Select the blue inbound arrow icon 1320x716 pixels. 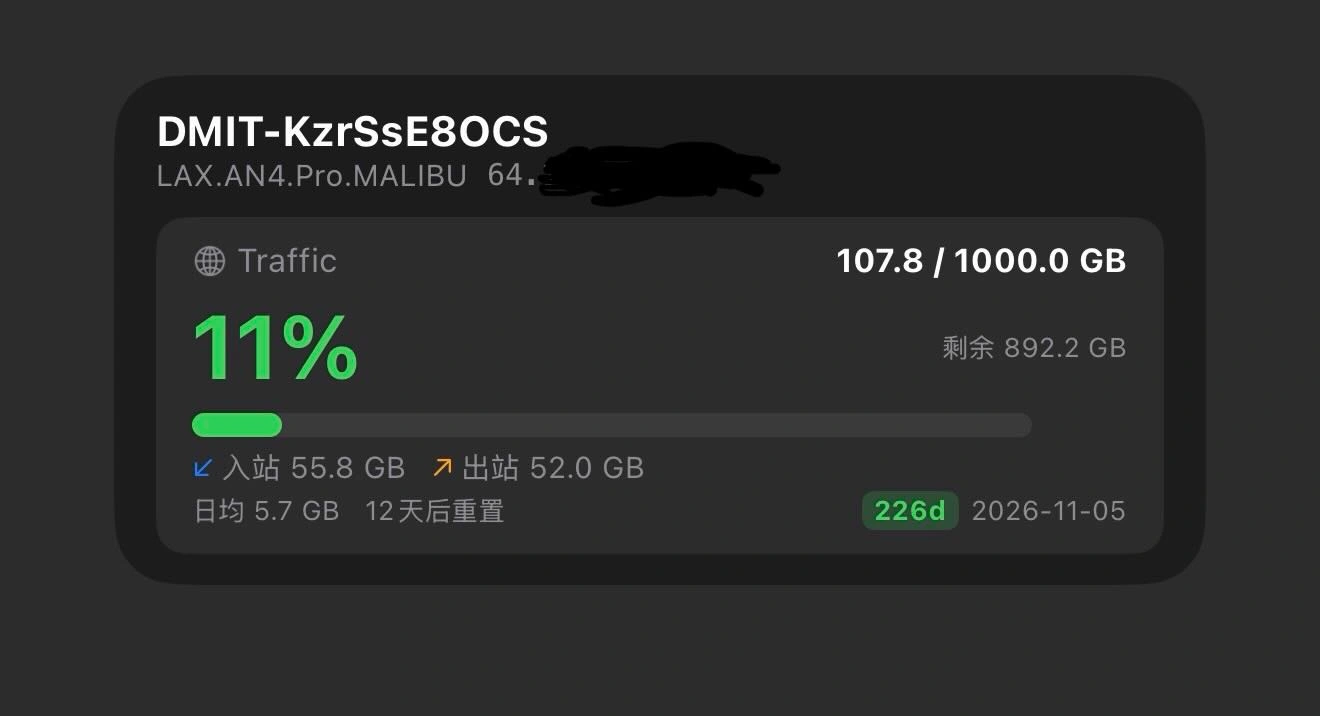pyautogui.click(x=205, y=467)
